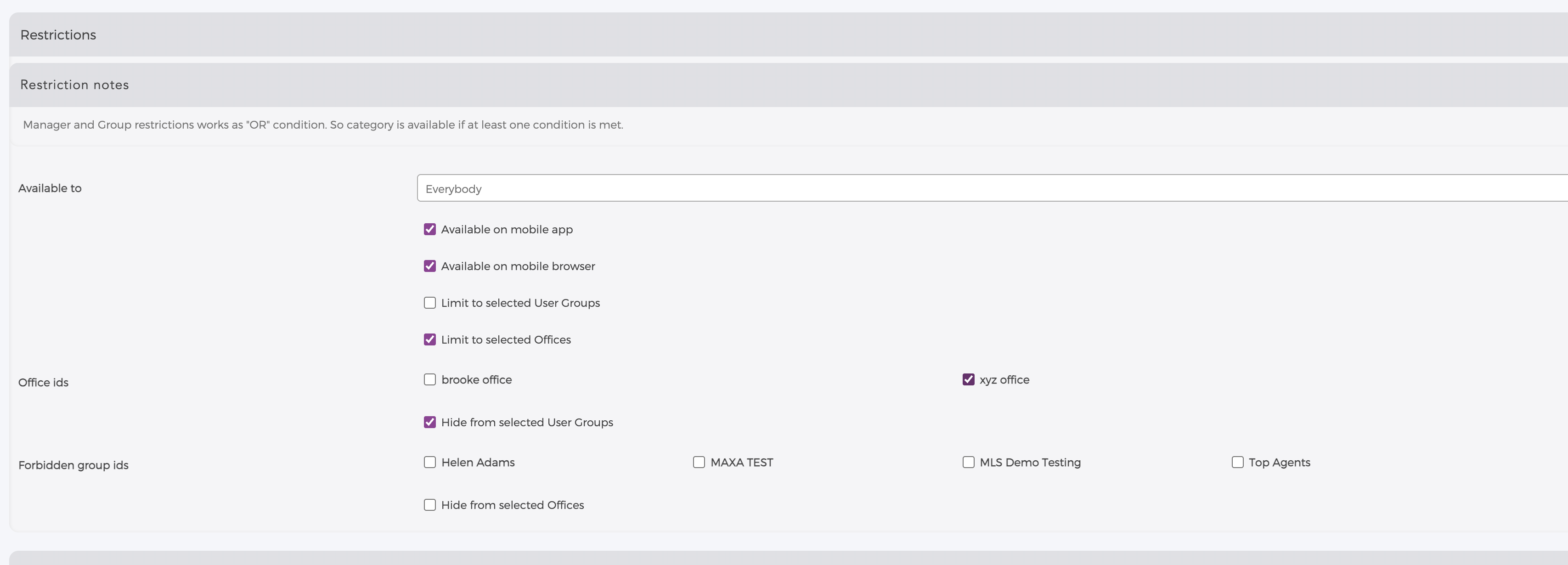Enable Limit to selected User Groups

(430, 303)
